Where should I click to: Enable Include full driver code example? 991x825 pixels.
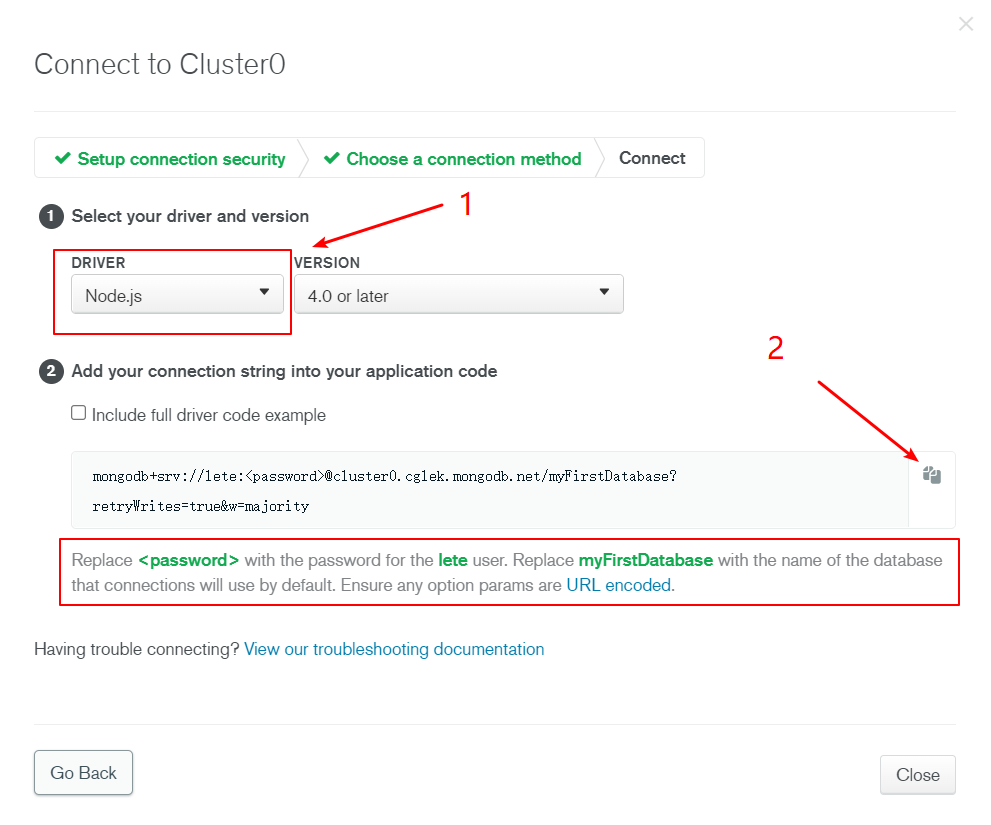[79, 413]
